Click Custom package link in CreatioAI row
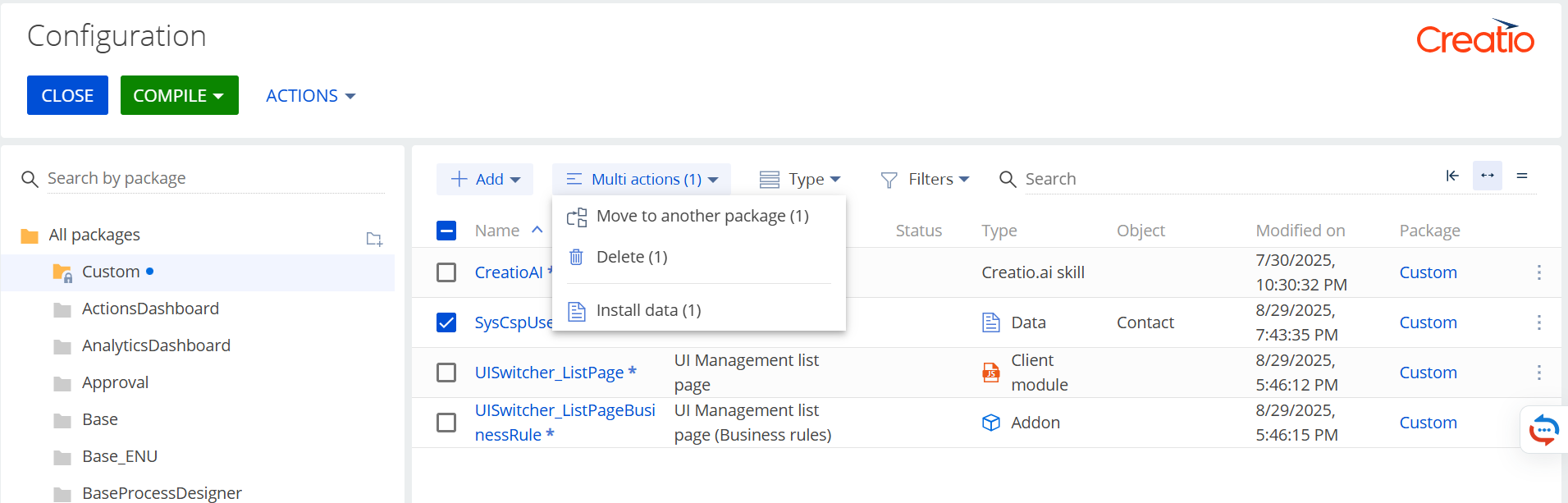 (1428, 272)
